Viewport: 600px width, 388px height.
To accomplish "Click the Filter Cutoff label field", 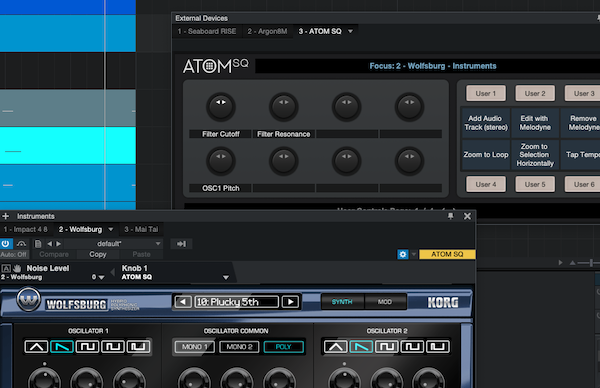I will click(x=220, y=134).
